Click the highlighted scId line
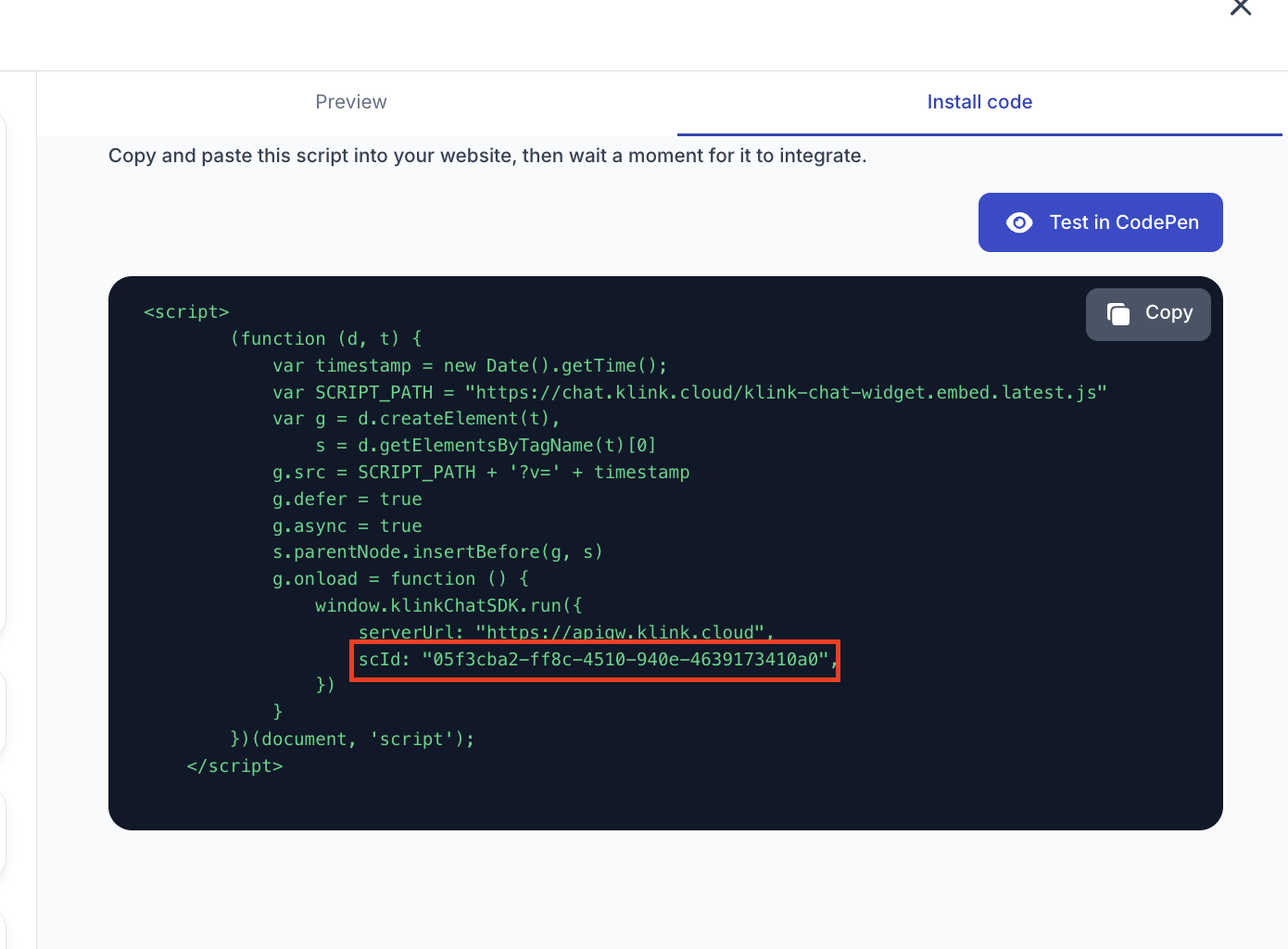The image size is (1288, 949). pos(594,660)
